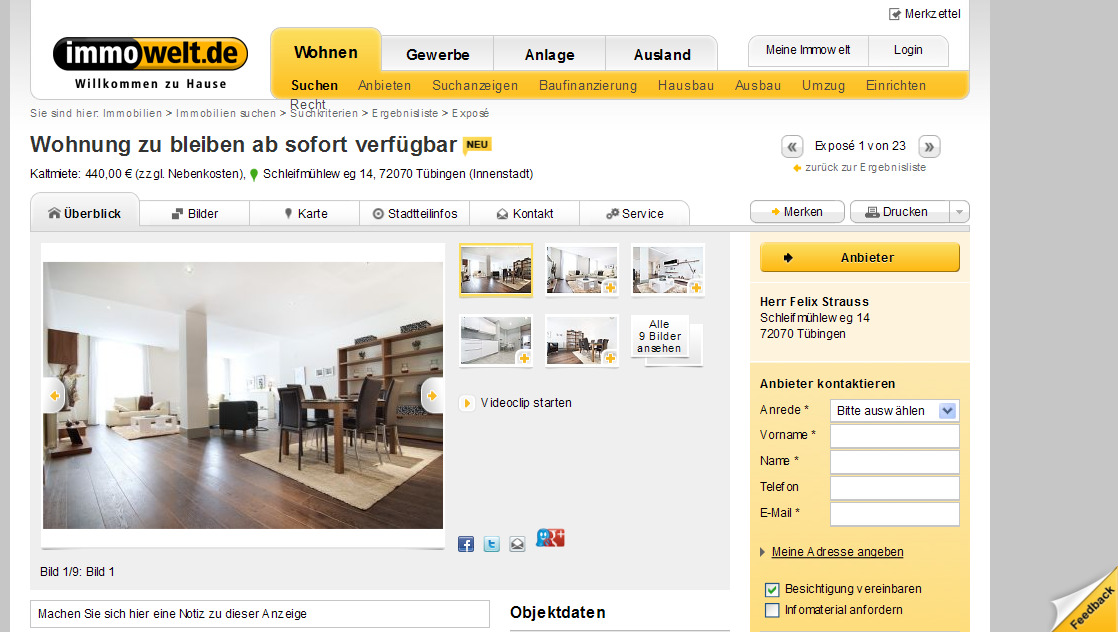Viewport: 1118px width, 632px height.
Task: Click the large main apartment photo
Action: coord(242,395)
